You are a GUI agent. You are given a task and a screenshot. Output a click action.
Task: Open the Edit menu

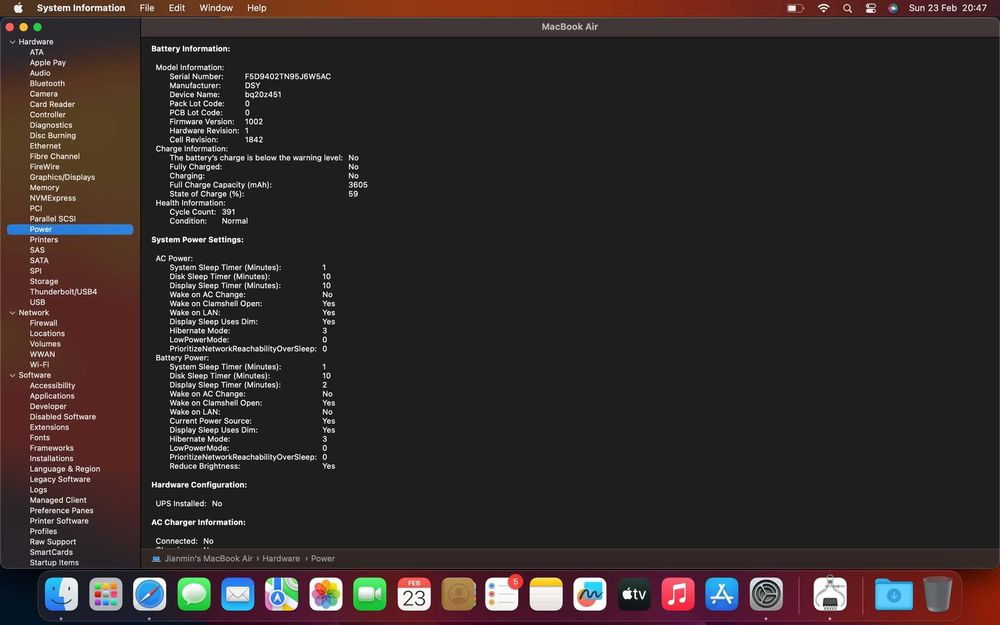pyautogui.click(x=177, y=8)
